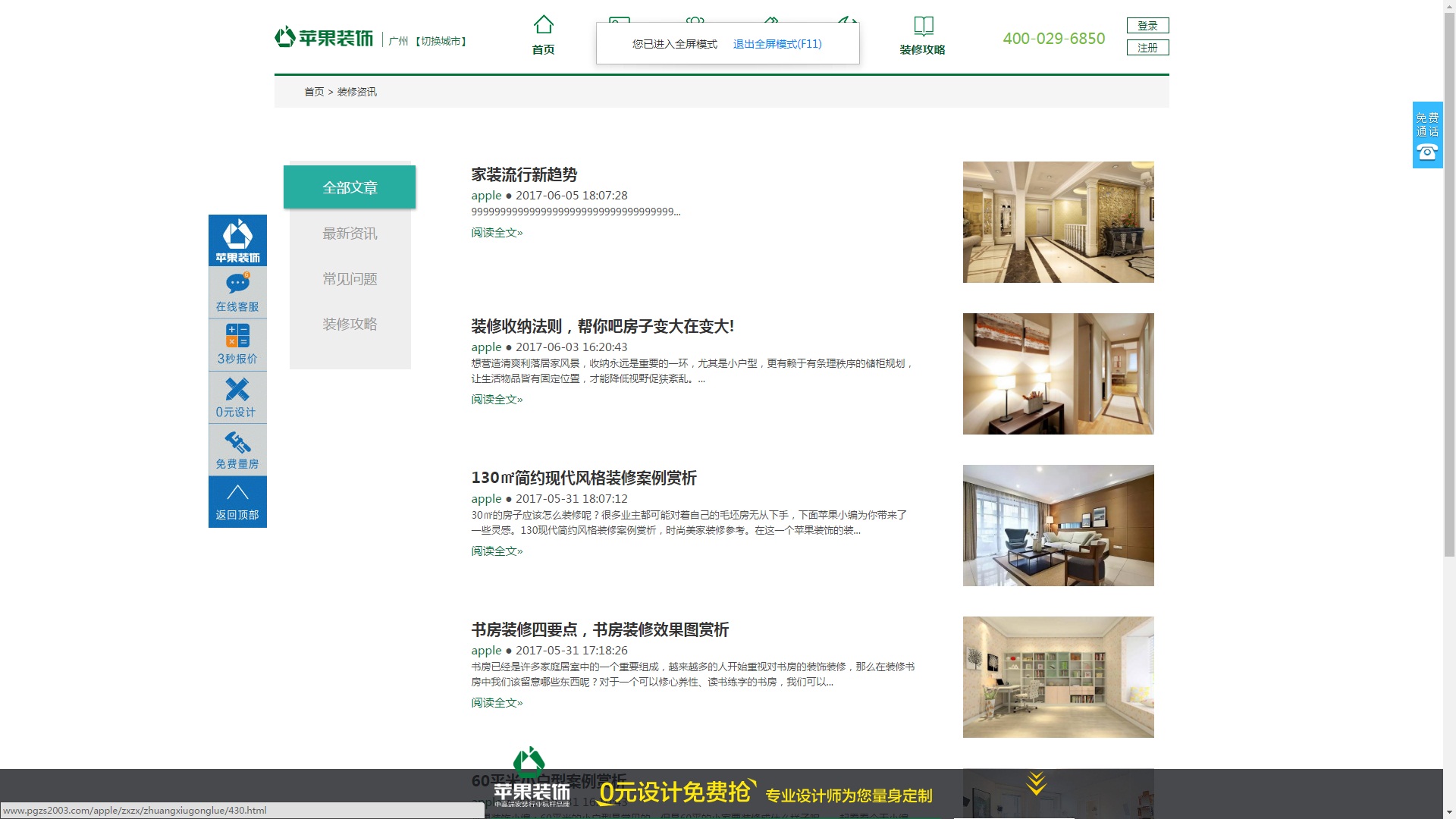Open 阅读全文 under 家装流行新趋势
The height and width of the screenshot is (819, 1456).
(x=497, y=233)
